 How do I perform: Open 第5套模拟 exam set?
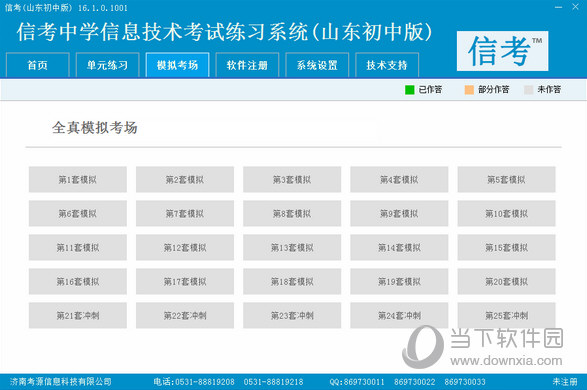click(507, 180)
